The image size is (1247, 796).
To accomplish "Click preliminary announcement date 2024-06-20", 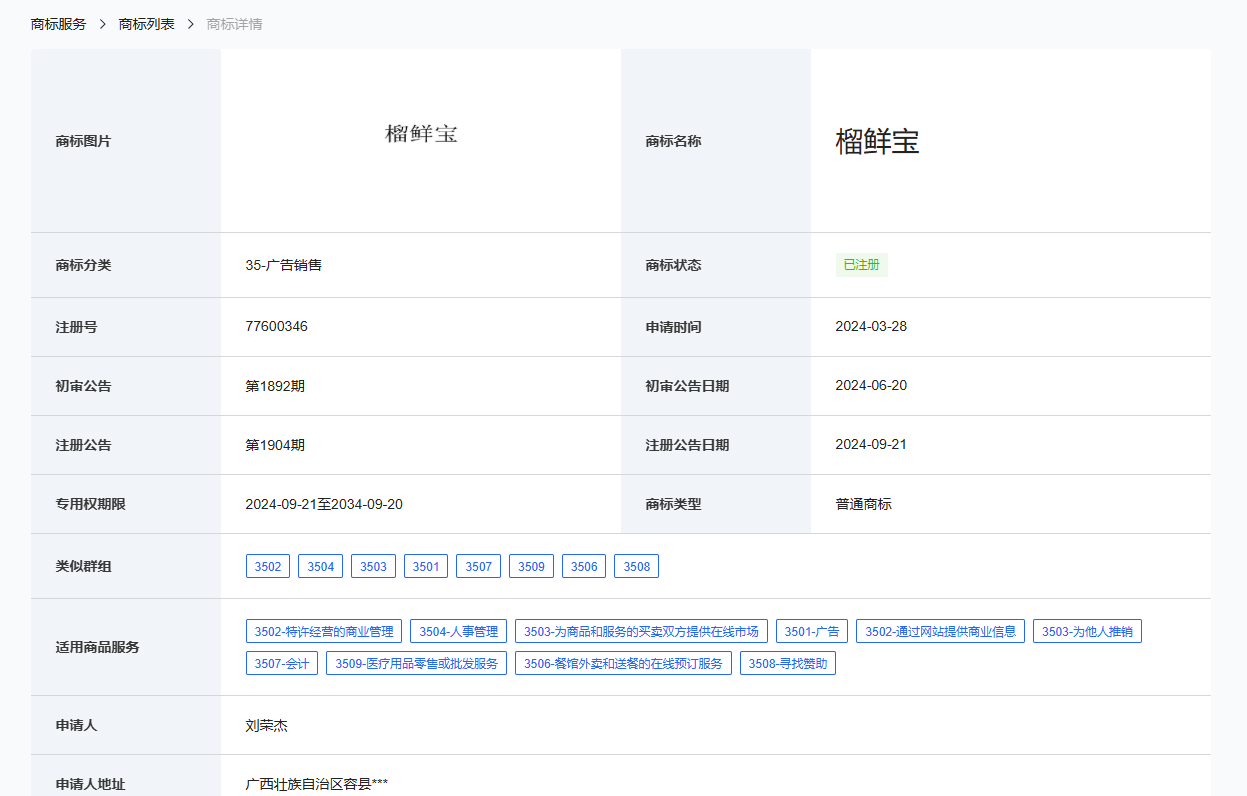I will pos(871,385).
